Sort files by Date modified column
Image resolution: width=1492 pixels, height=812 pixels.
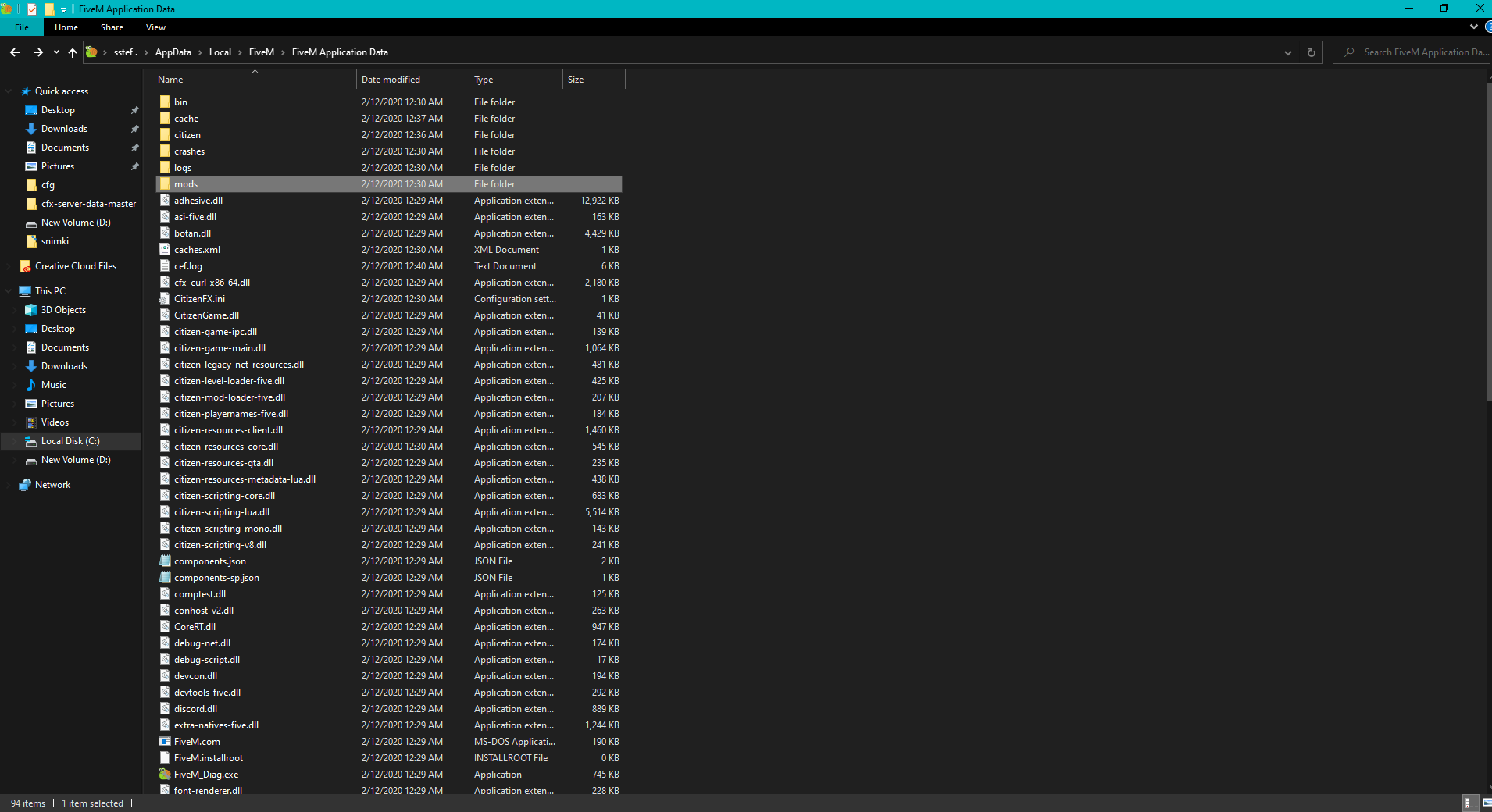(x=412, y=80)
